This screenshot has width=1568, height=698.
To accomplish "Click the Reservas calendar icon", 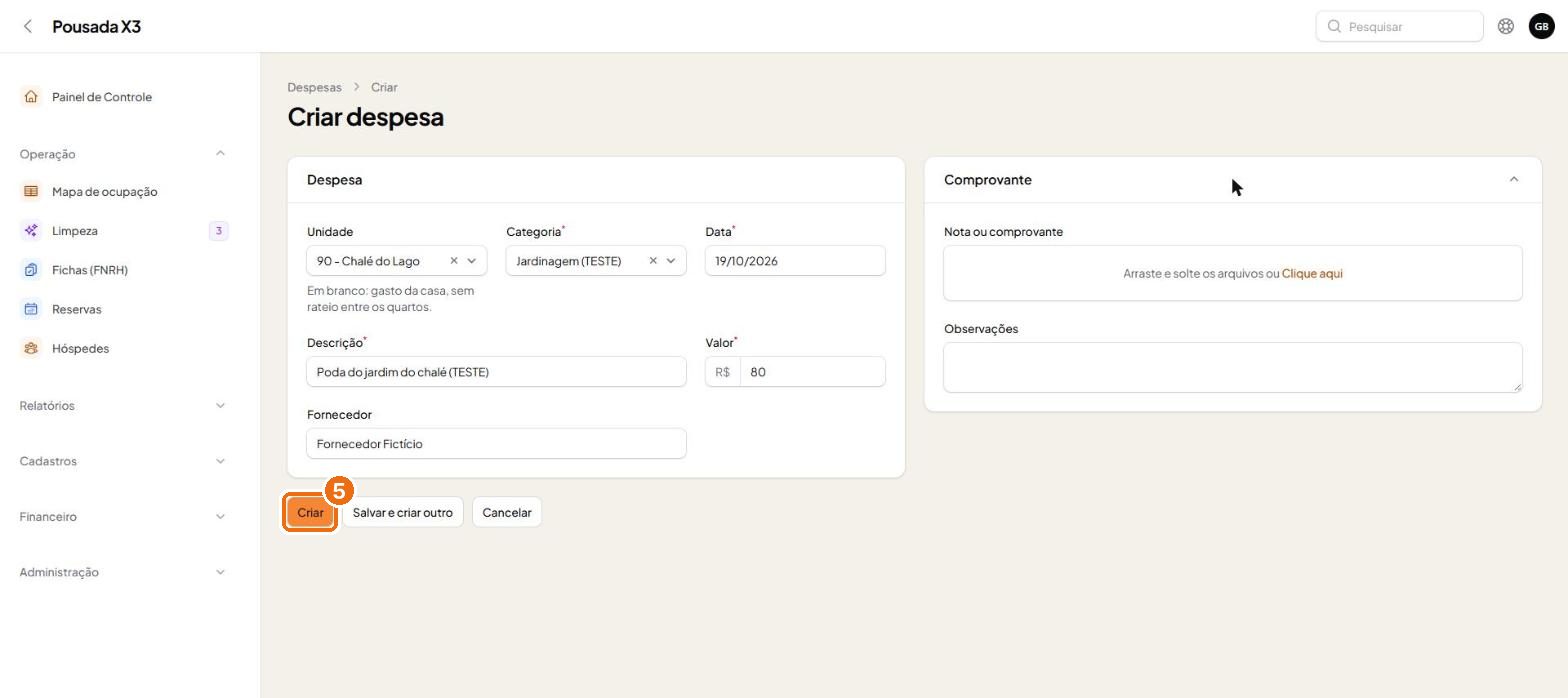I will click(31, 309).
